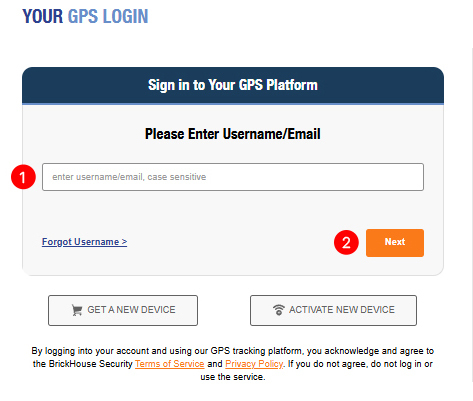Click the GPS LOGIN light-blue title text
The image size is (473, 401).
click(108, 17)
